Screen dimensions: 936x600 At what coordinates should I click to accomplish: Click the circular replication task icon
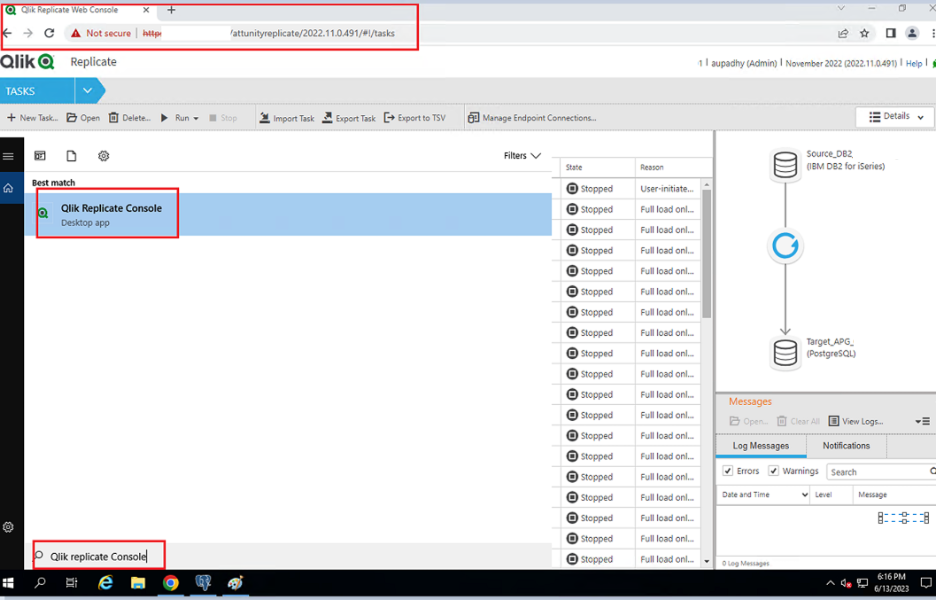coord(785,245)
